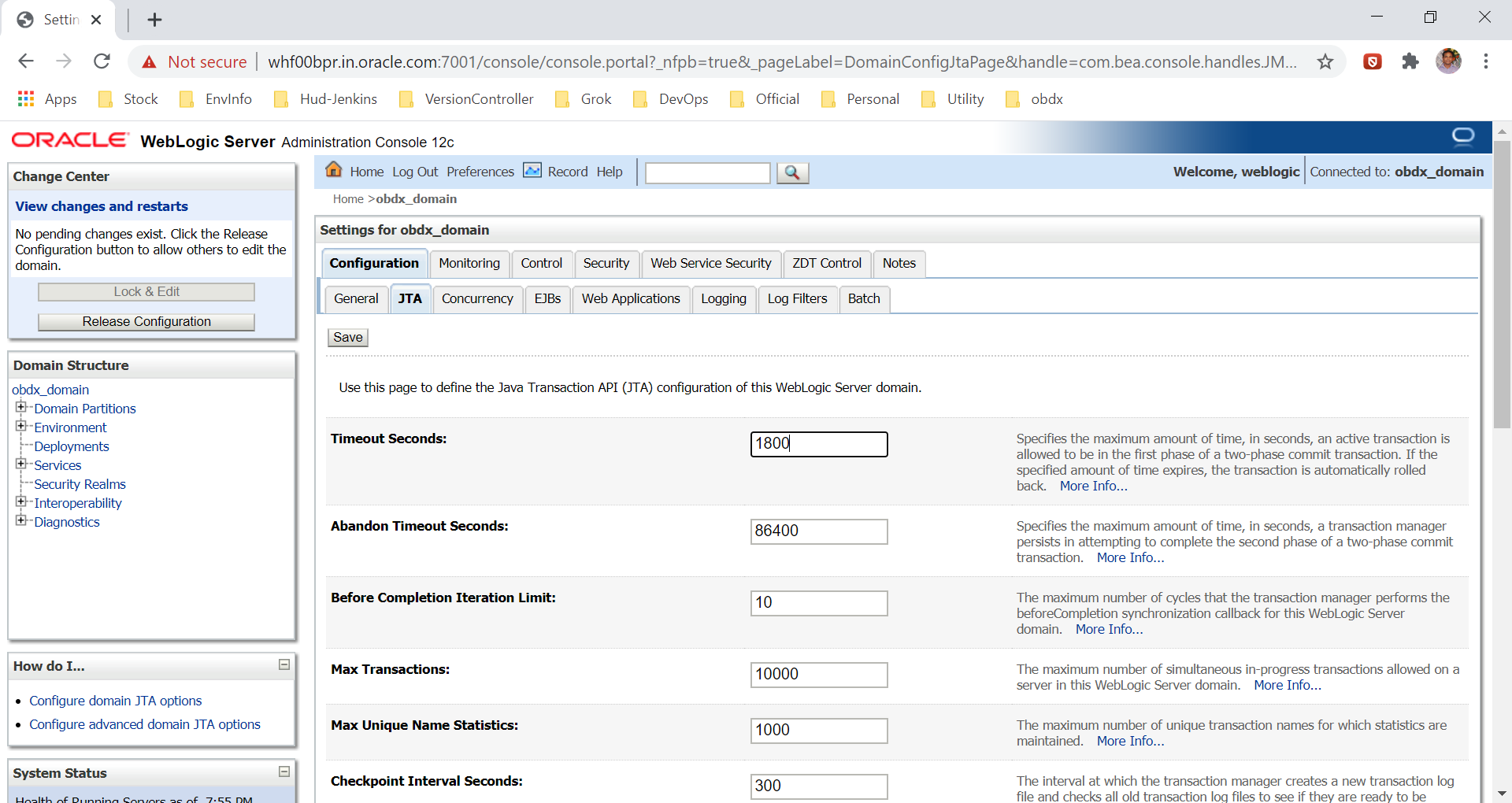Expand the Diagnostics tree node
Image resolution: width=1512 pixels, height=803 pixels.
20,520
